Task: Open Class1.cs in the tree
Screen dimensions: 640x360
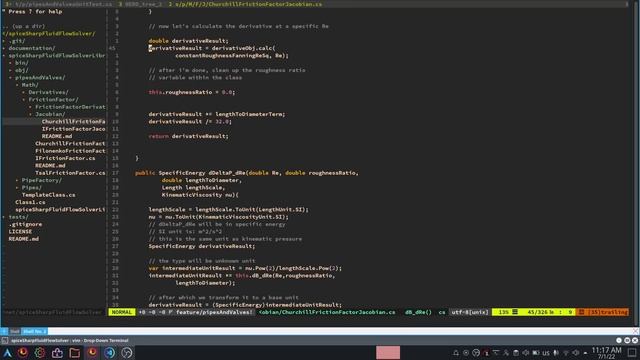Action: [x=30, y=202]
